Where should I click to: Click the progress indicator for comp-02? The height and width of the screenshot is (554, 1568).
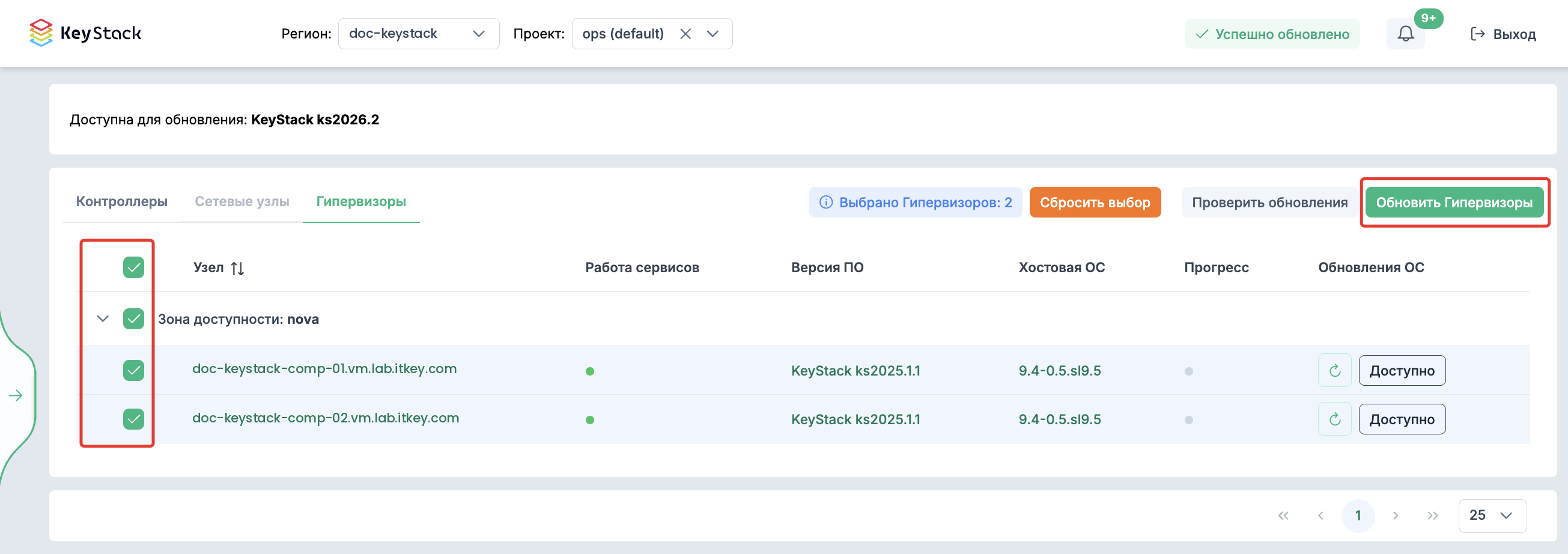click(1189, 420)
